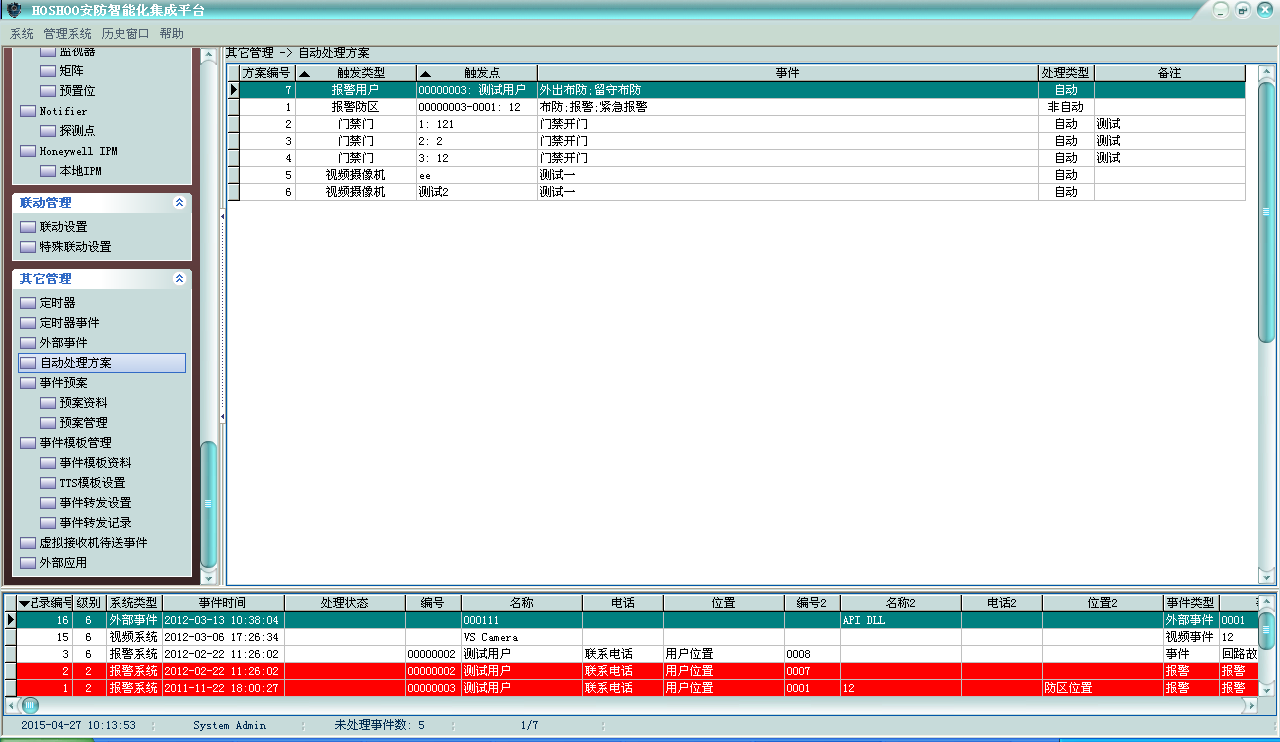The width and height of the screenshot is (1280, 742).
Task: Click the icon beside 联动设置
Action: [x=28, y=227]
